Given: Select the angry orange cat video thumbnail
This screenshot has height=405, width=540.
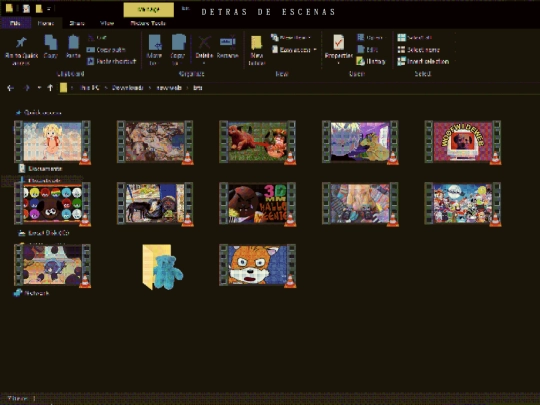Looking at the screenshot, I should coord(258,265).
